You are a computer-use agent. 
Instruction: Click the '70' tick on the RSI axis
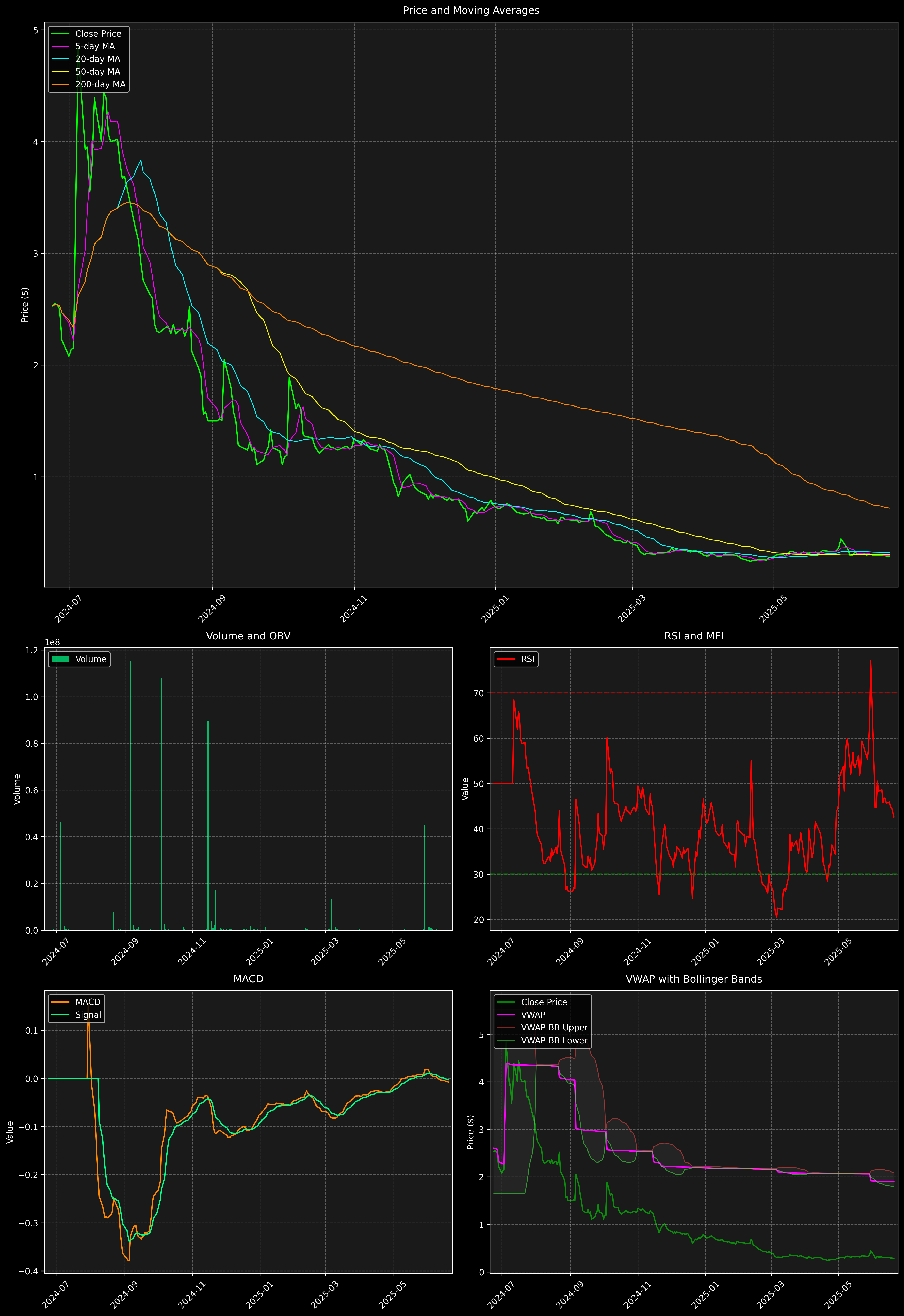479,693
